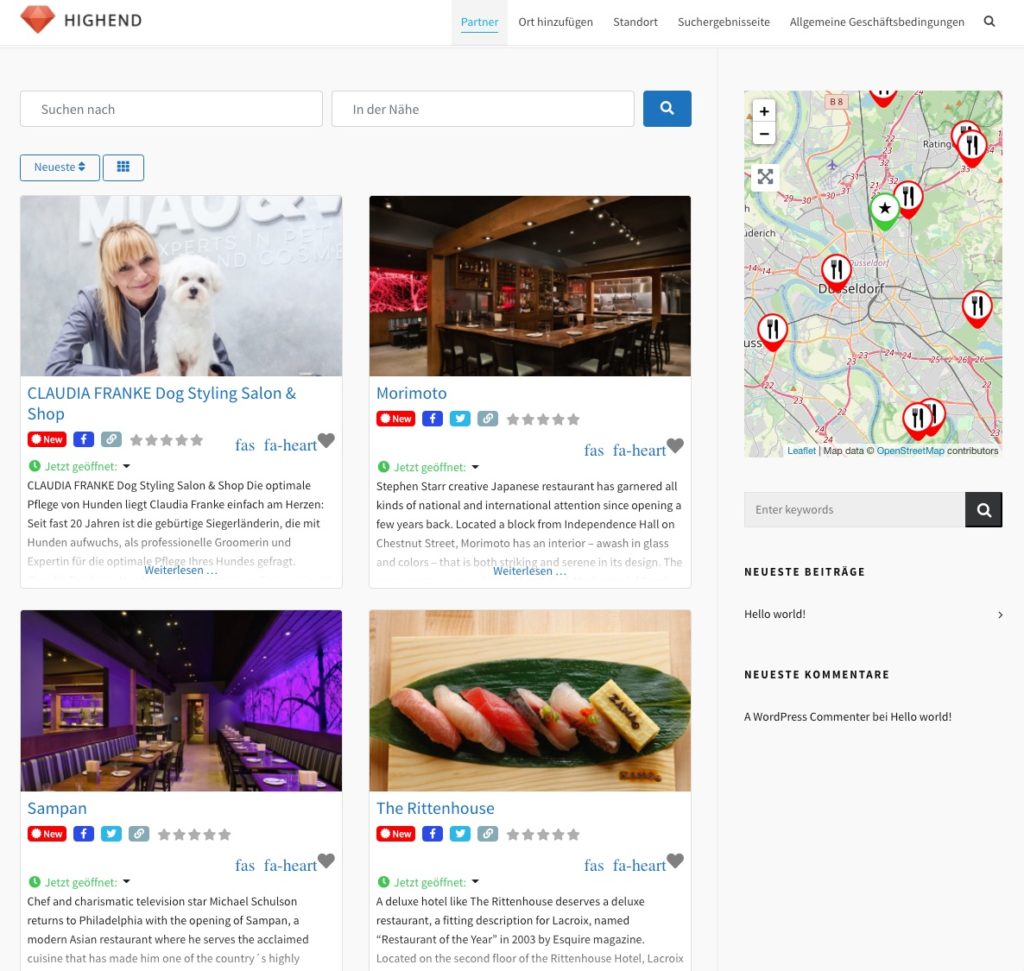Expand Morimoto opening hours
1024x971 pixels.
(475, 467)
